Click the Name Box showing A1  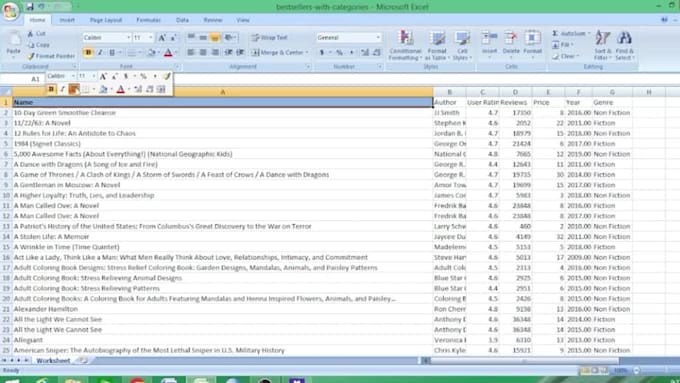(x=22, y=79)
